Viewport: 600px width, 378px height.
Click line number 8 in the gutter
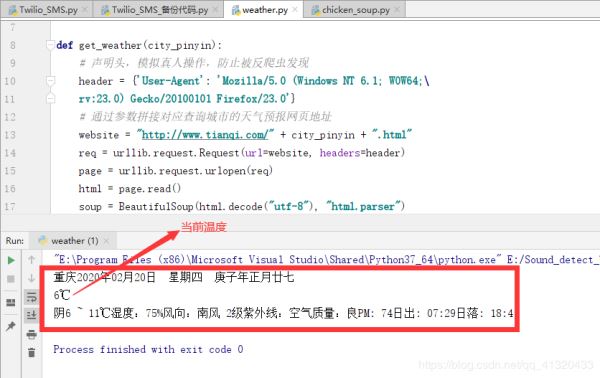13,45
